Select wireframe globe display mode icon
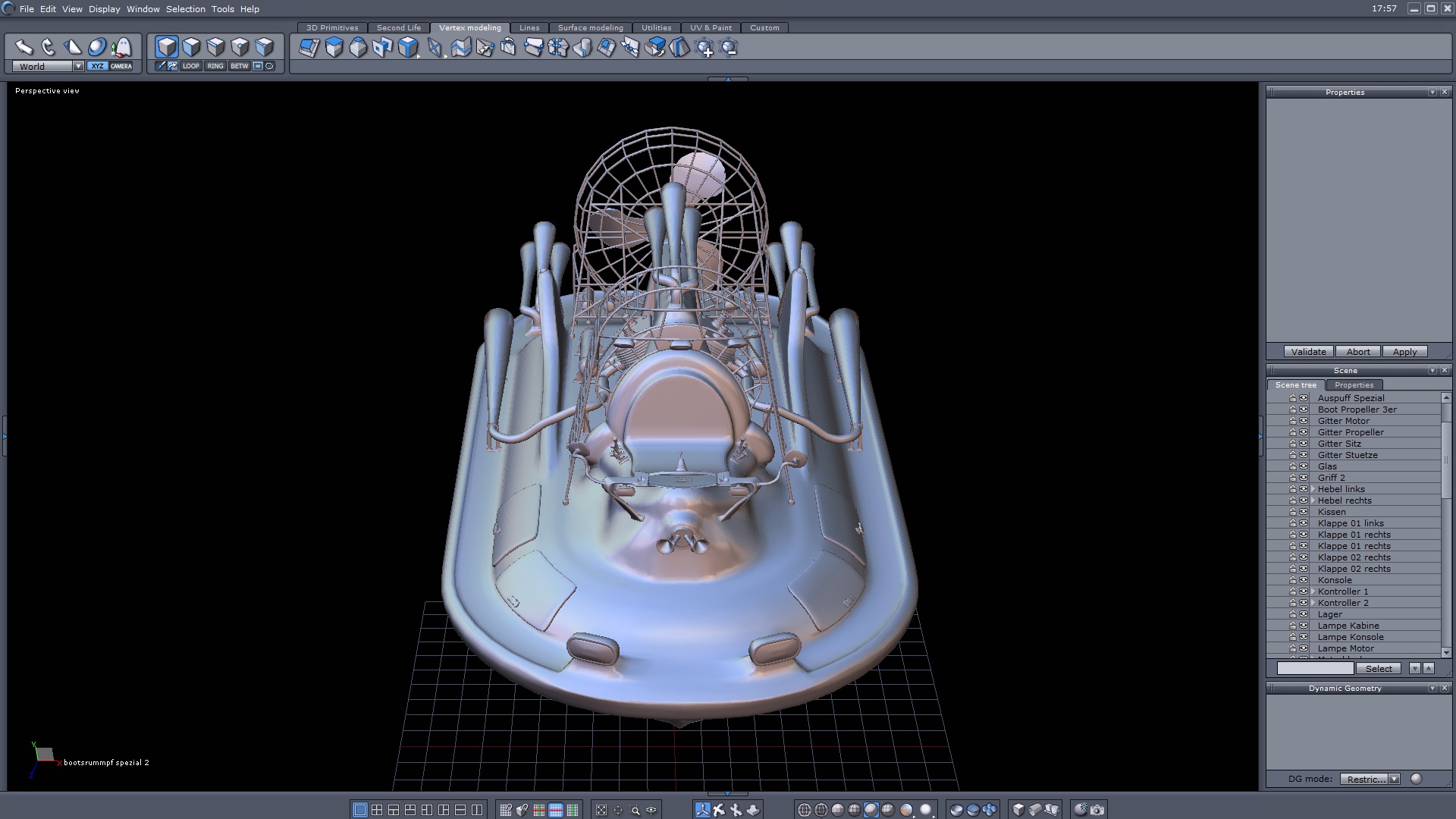1456x819 pixels. pos(805,809)
